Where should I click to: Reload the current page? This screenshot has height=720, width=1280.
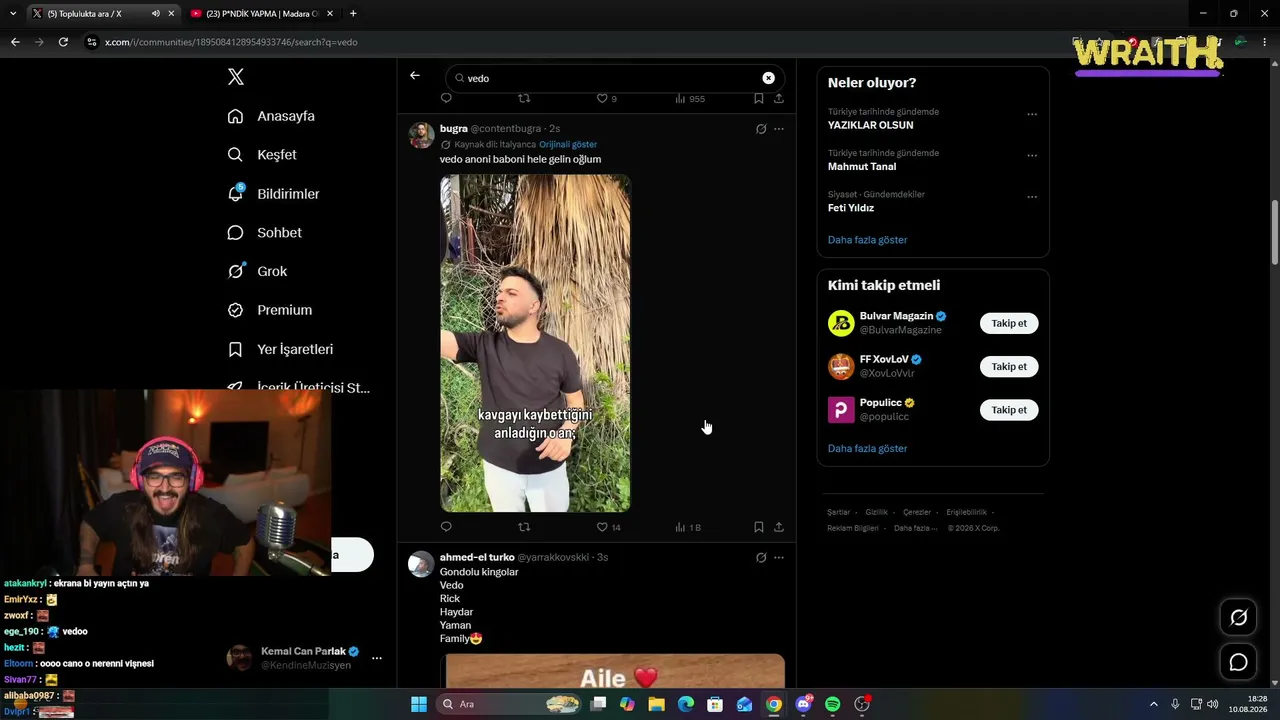(63, 42)
